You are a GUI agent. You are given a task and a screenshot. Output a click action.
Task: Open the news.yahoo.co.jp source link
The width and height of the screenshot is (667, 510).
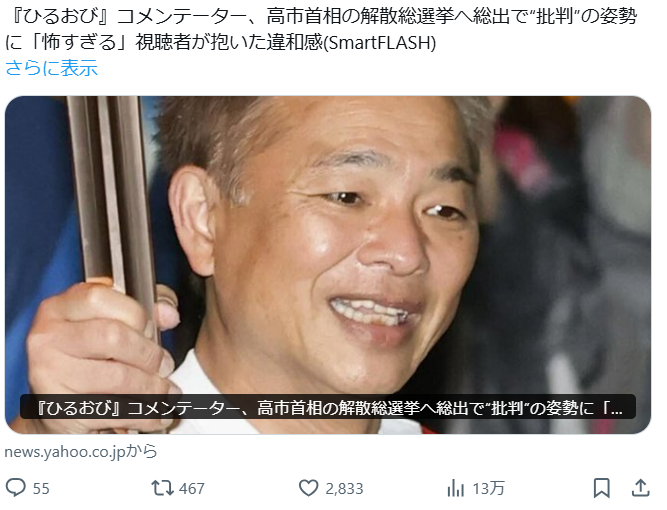81,451
